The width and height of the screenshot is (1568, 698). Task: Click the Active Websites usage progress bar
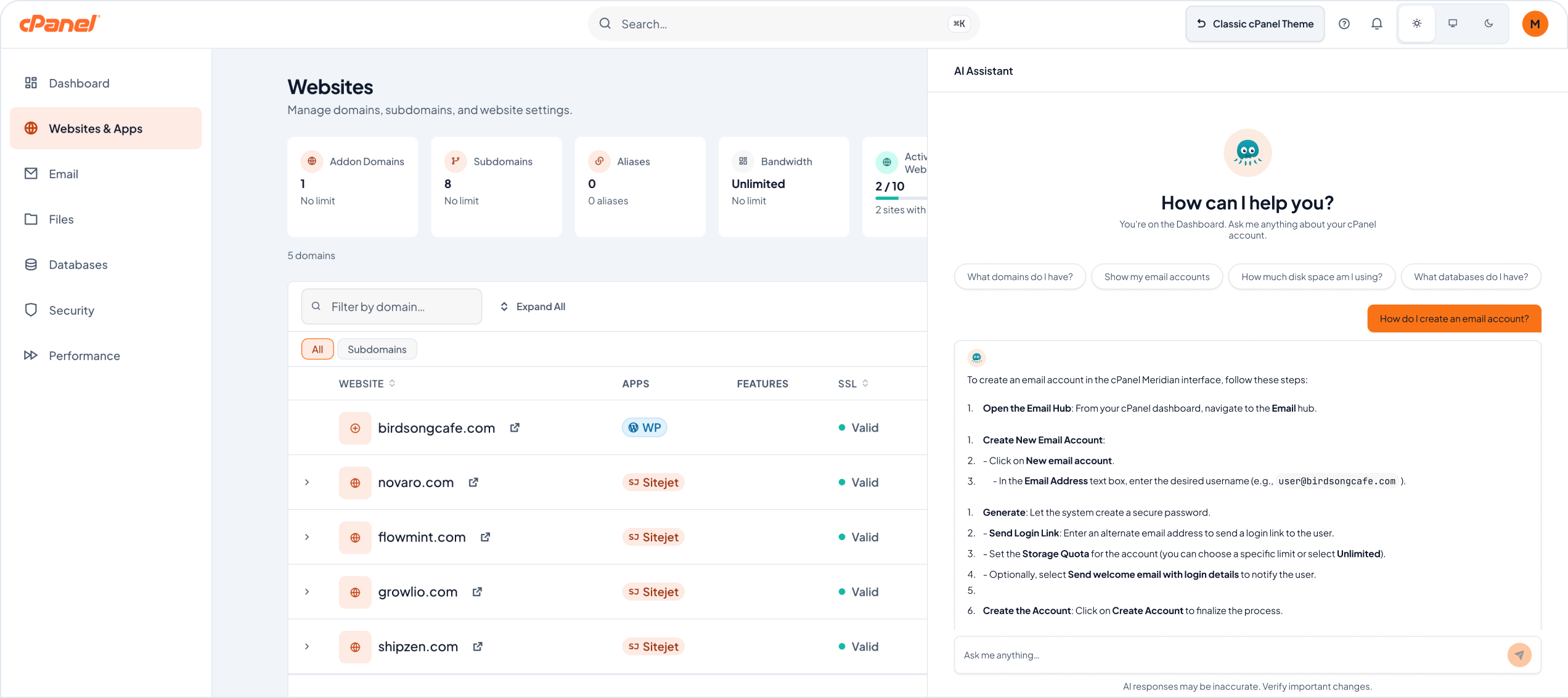pyautogui.click(x=901, y=198)
